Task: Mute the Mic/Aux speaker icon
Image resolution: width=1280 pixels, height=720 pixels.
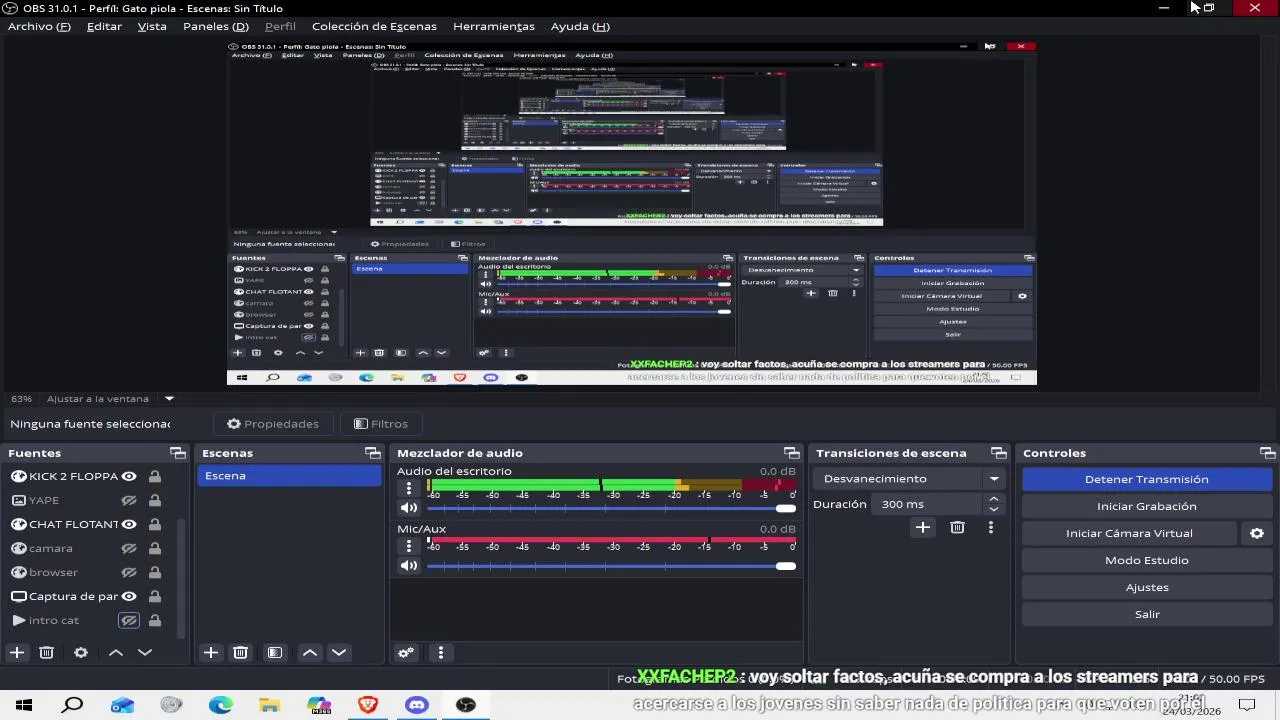Action: click(x=408, y=566)
